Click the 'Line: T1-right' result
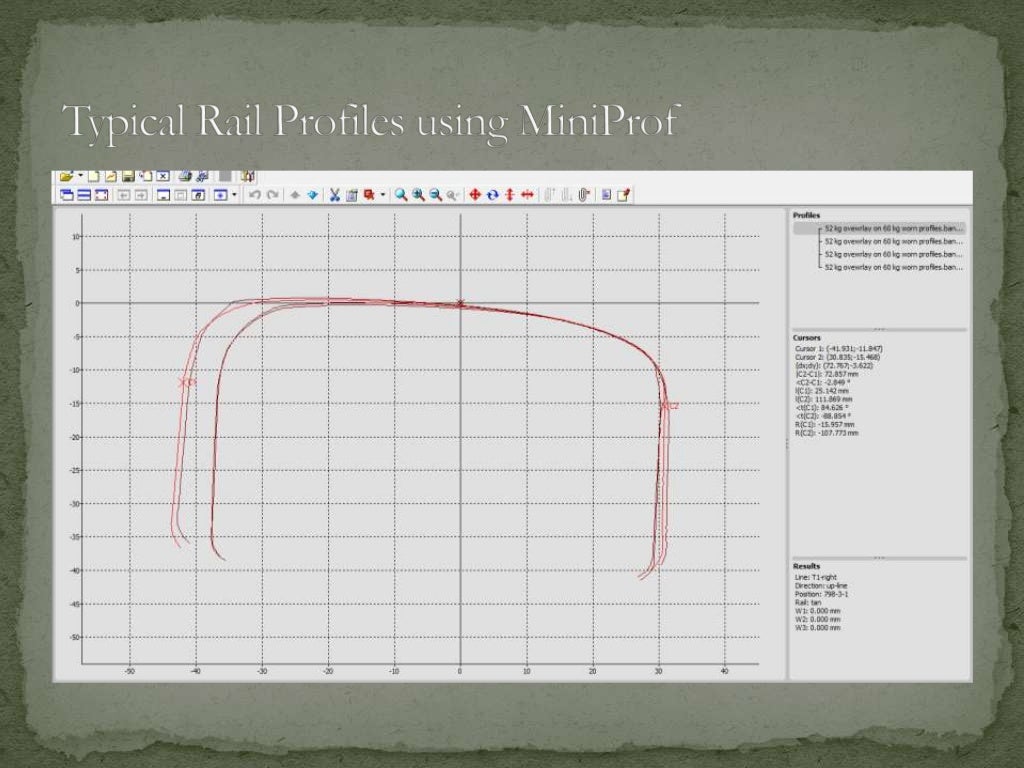Screen dimensions: 1024x768 point(816,577)
